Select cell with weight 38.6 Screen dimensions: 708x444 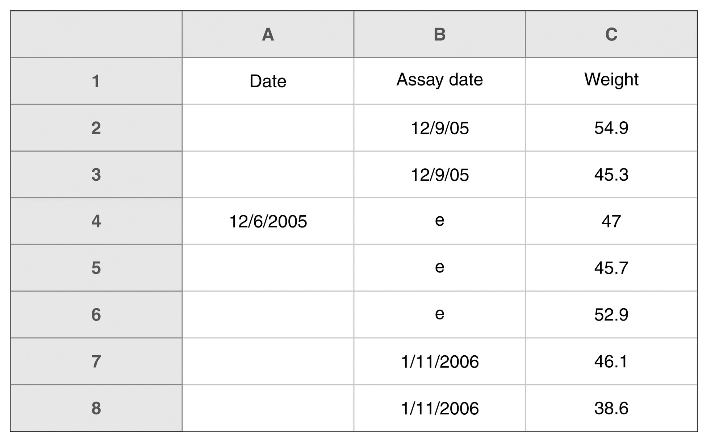coord(611,408)
